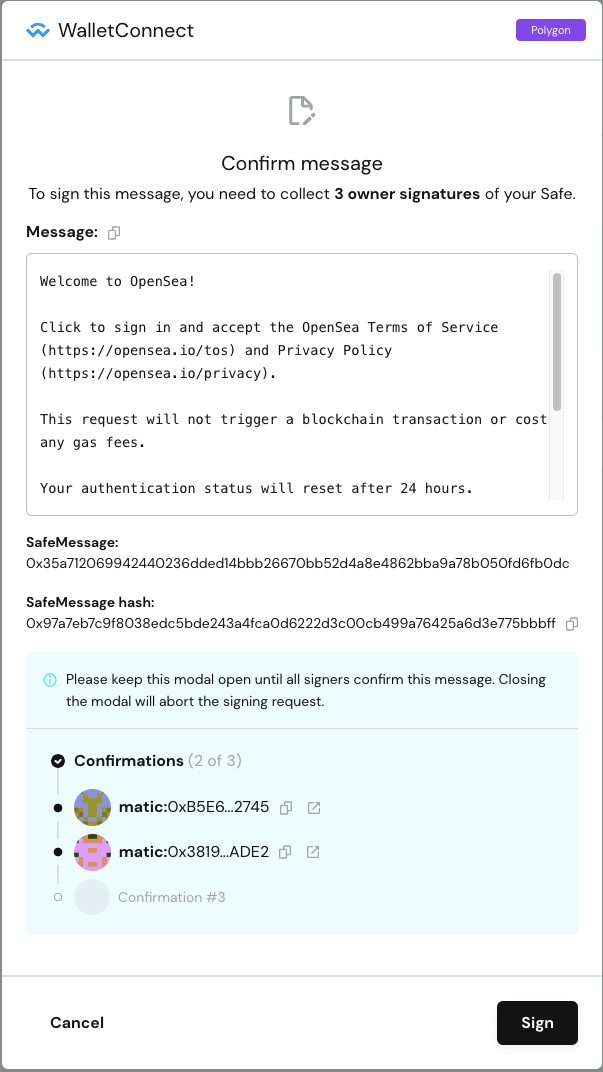Open signer 0x3819...ADE2 in block explorer

(313, 852)
